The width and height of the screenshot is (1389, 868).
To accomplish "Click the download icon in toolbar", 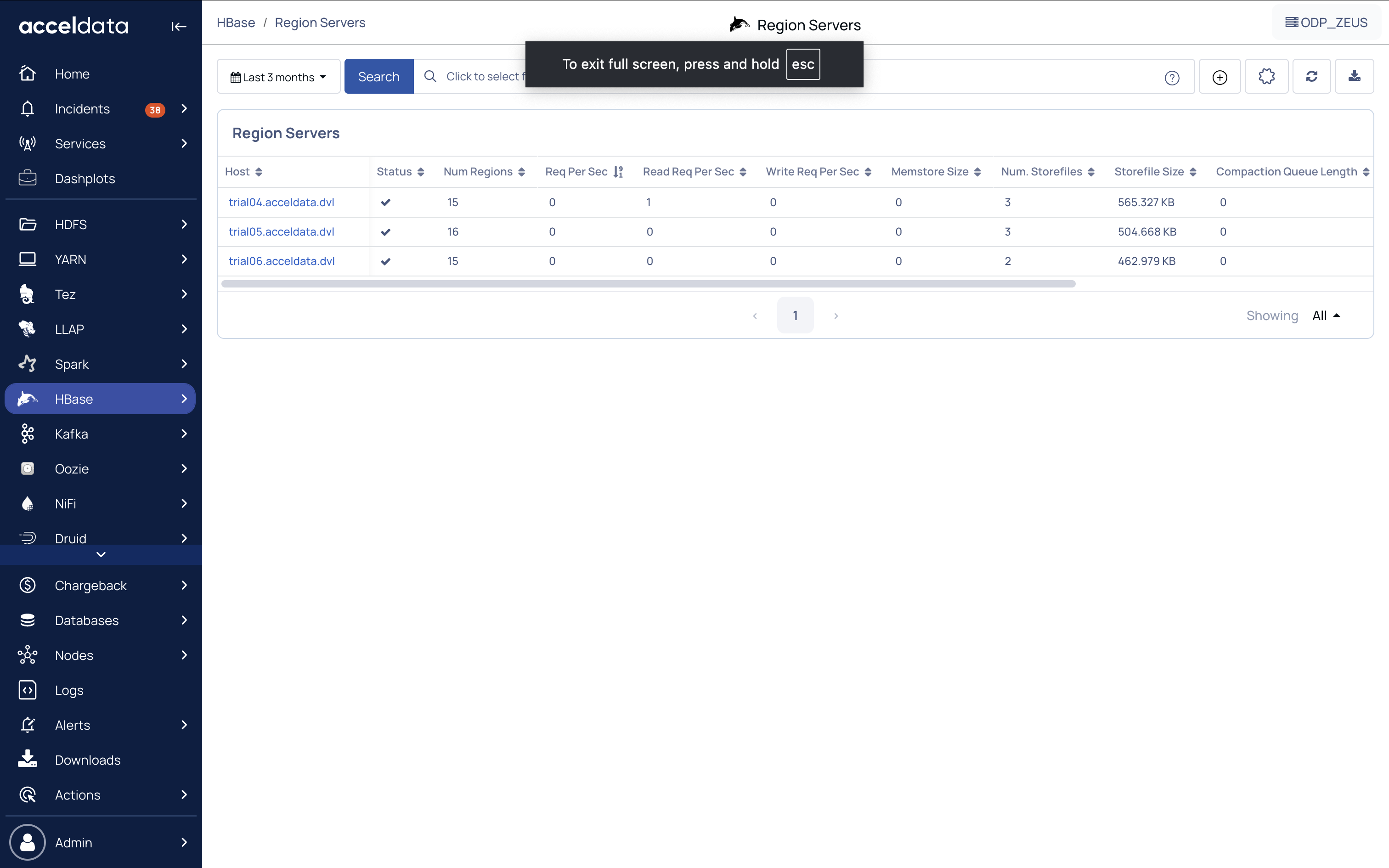I will [x=1354, y=76].
